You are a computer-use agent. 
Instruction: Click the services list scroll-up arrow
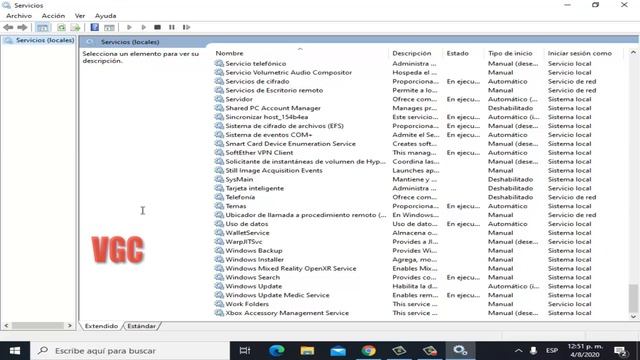pyautogui.click(x=633, y=52)
